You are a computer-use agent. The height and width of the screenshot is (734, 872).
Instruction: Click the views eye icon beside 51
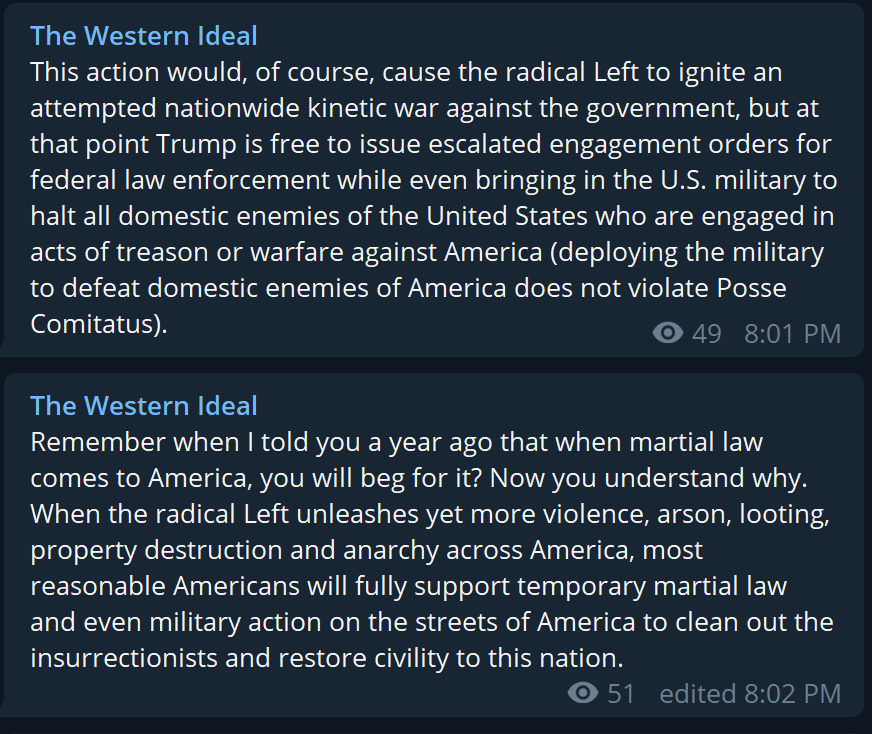pyautogui.click(x=583, y=693)
